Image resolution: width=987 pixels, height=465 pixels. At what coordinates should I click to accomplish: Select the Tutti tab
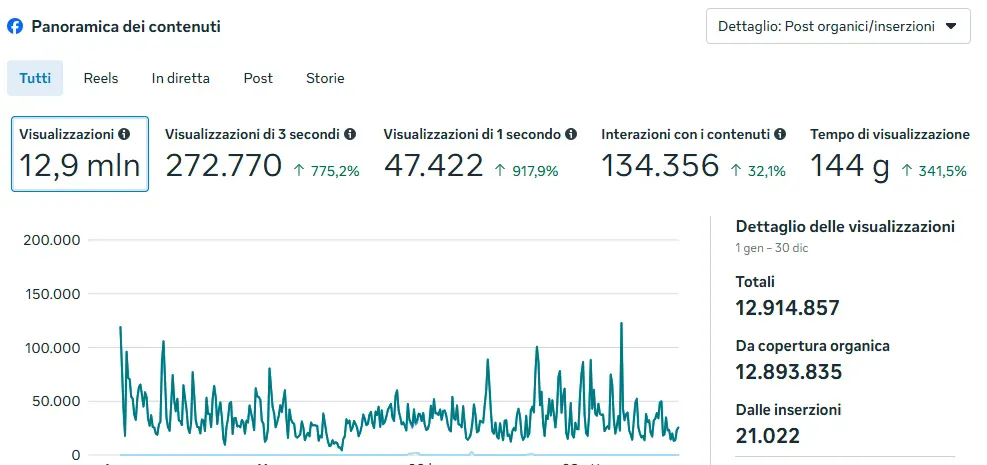pyautogui.click(x=35, y=78)
